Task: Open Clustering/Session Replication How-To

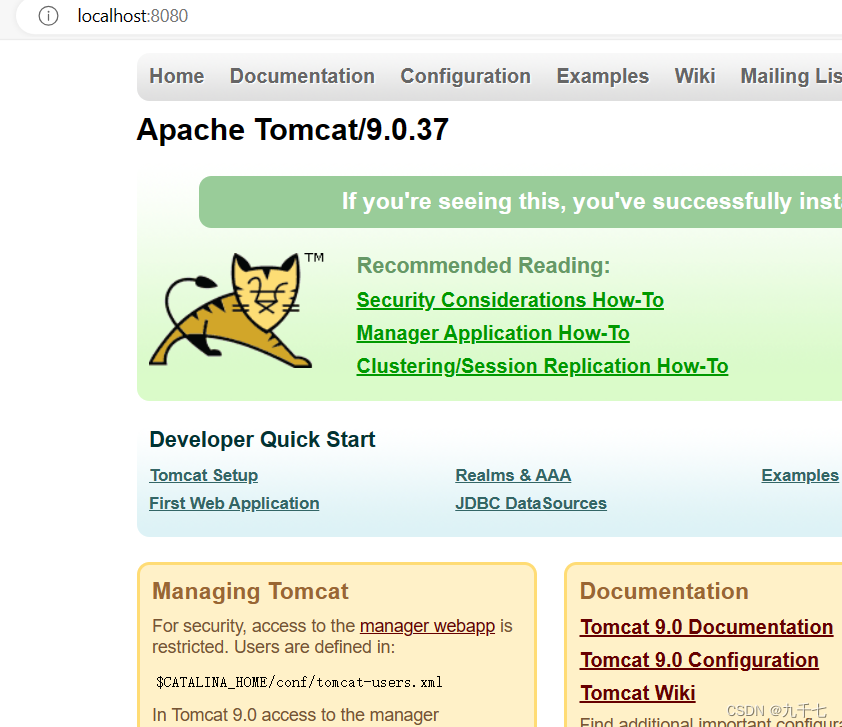Action: (x=542, y=365)
